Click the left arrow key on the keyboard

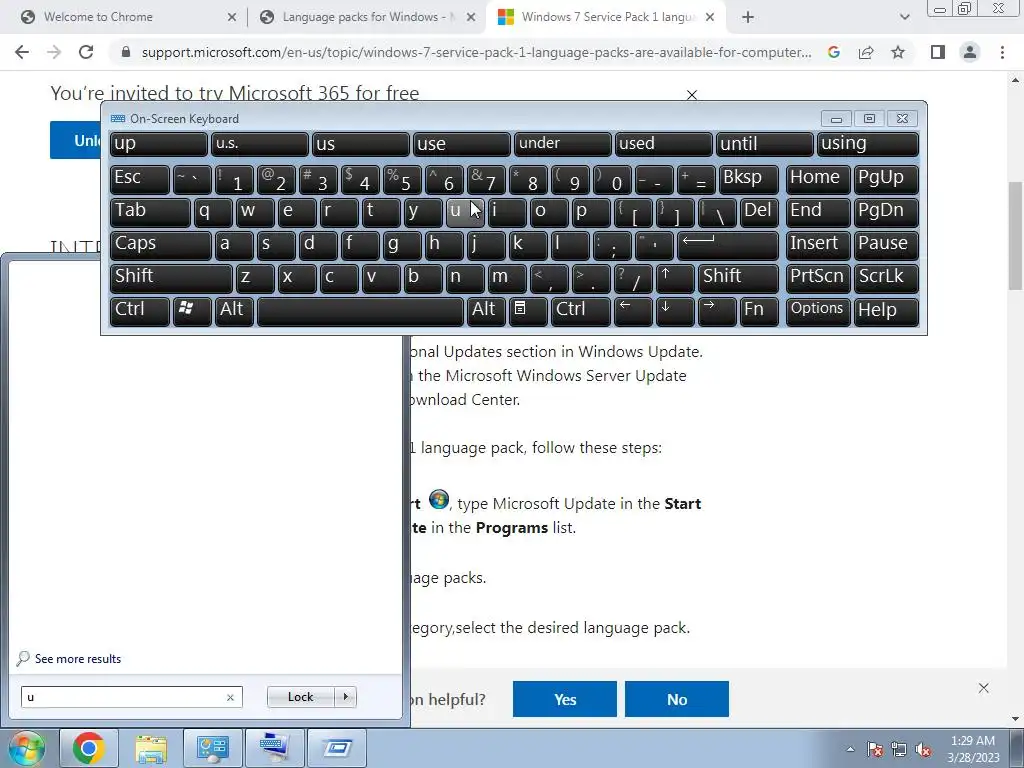coord(633,311)
